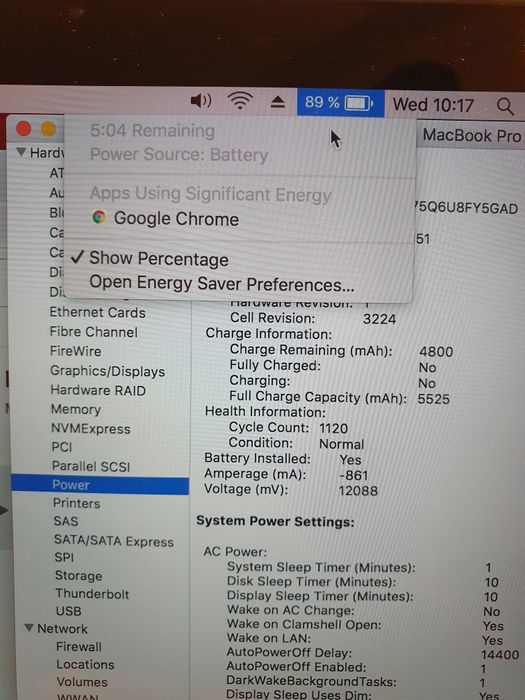Select Fibre Channel in sidebar

pos(93,332)
